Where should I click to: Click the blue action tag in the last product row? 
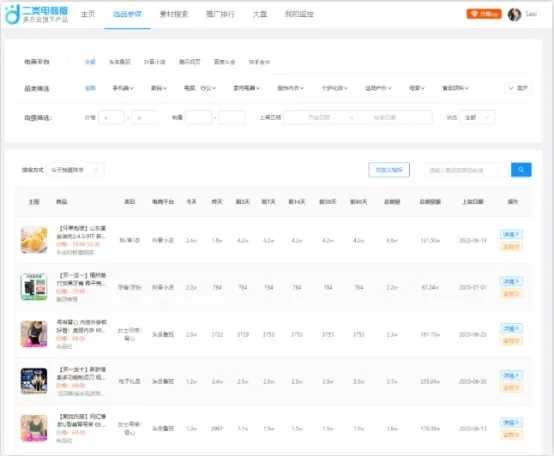[x=511, y=423]
